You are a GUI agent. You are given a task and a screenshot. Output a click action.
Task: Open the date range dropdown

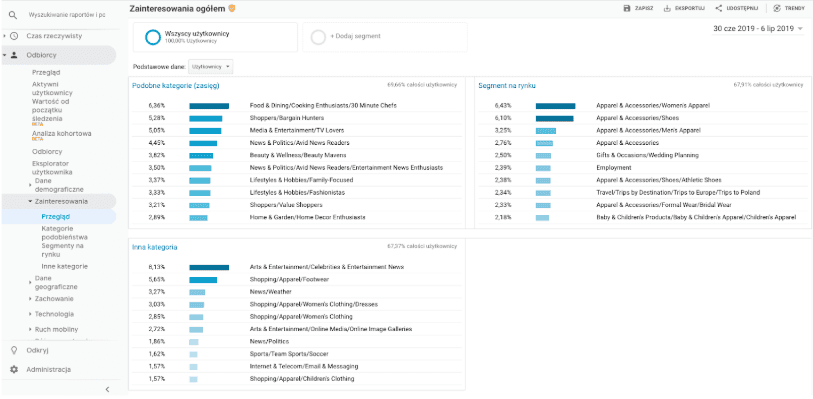coord(758,28)
